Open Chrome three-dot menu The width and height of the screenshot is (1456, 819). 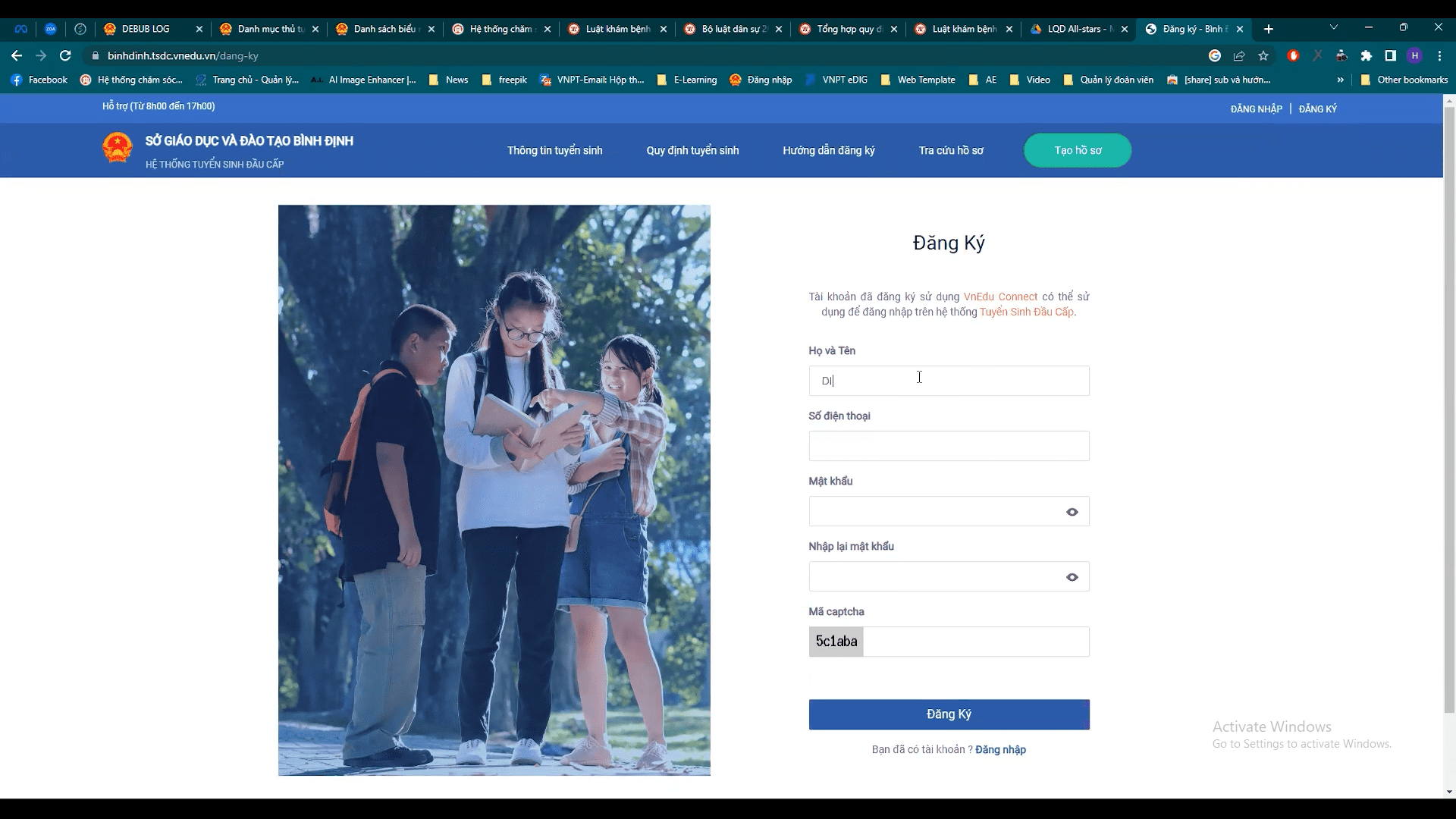(x=1439, y=55)
